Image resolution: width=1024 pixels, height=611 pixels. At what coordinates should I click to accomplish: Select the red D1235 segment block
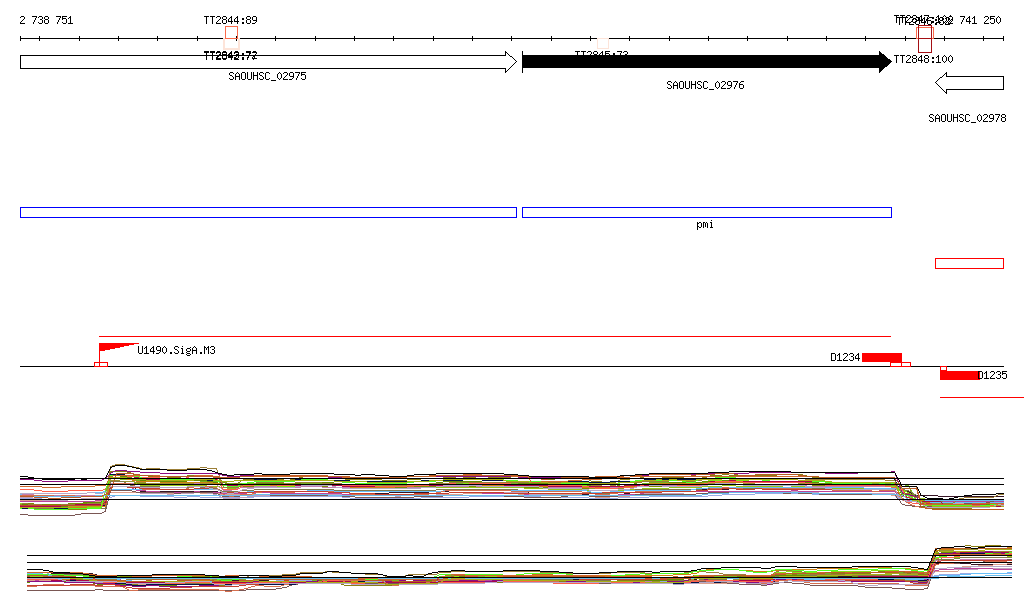(959, 375)
